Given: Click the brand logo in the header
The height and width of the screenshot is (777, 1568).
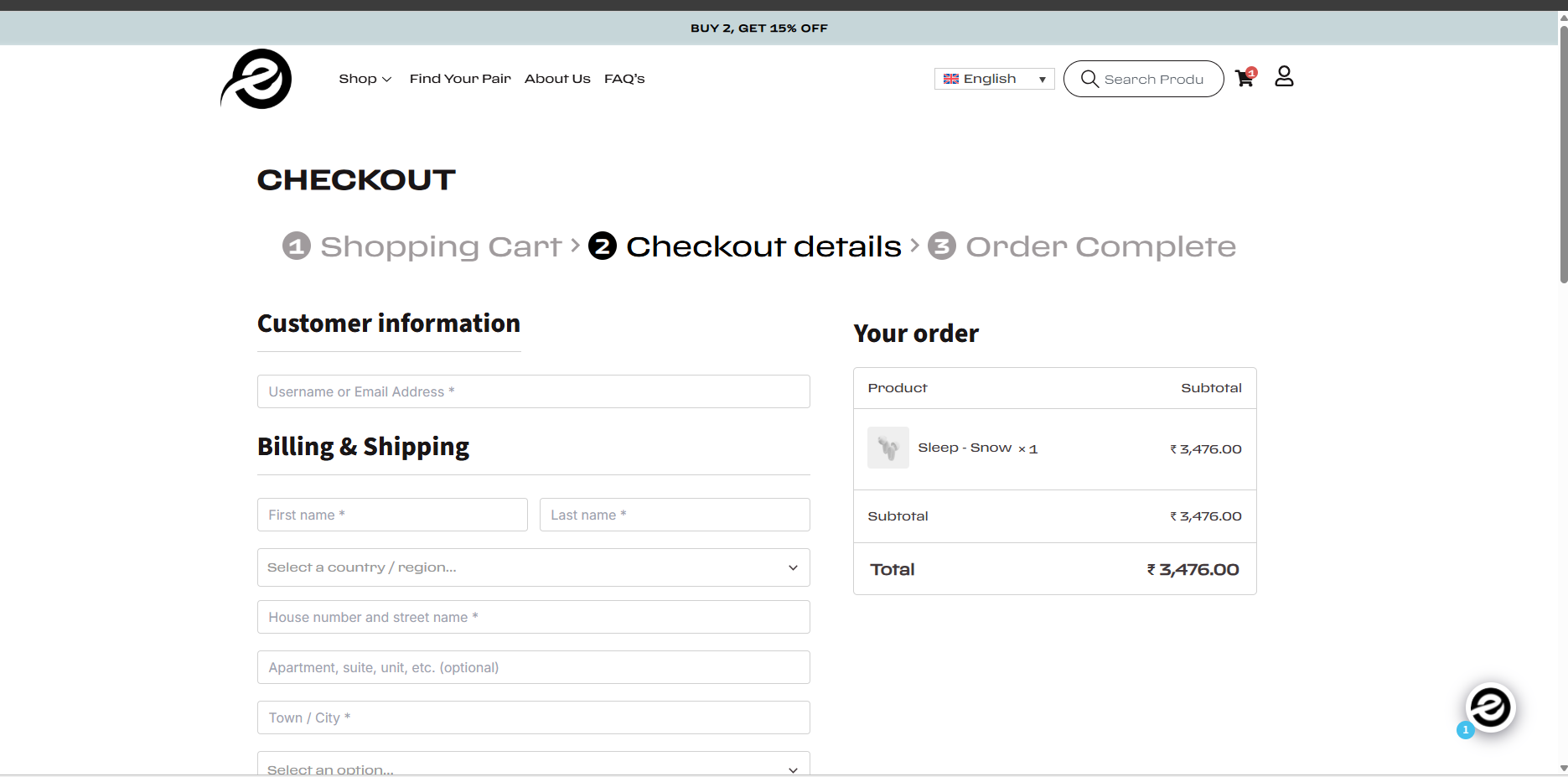Looking at the screenshot, I should (x=256, y=79).
